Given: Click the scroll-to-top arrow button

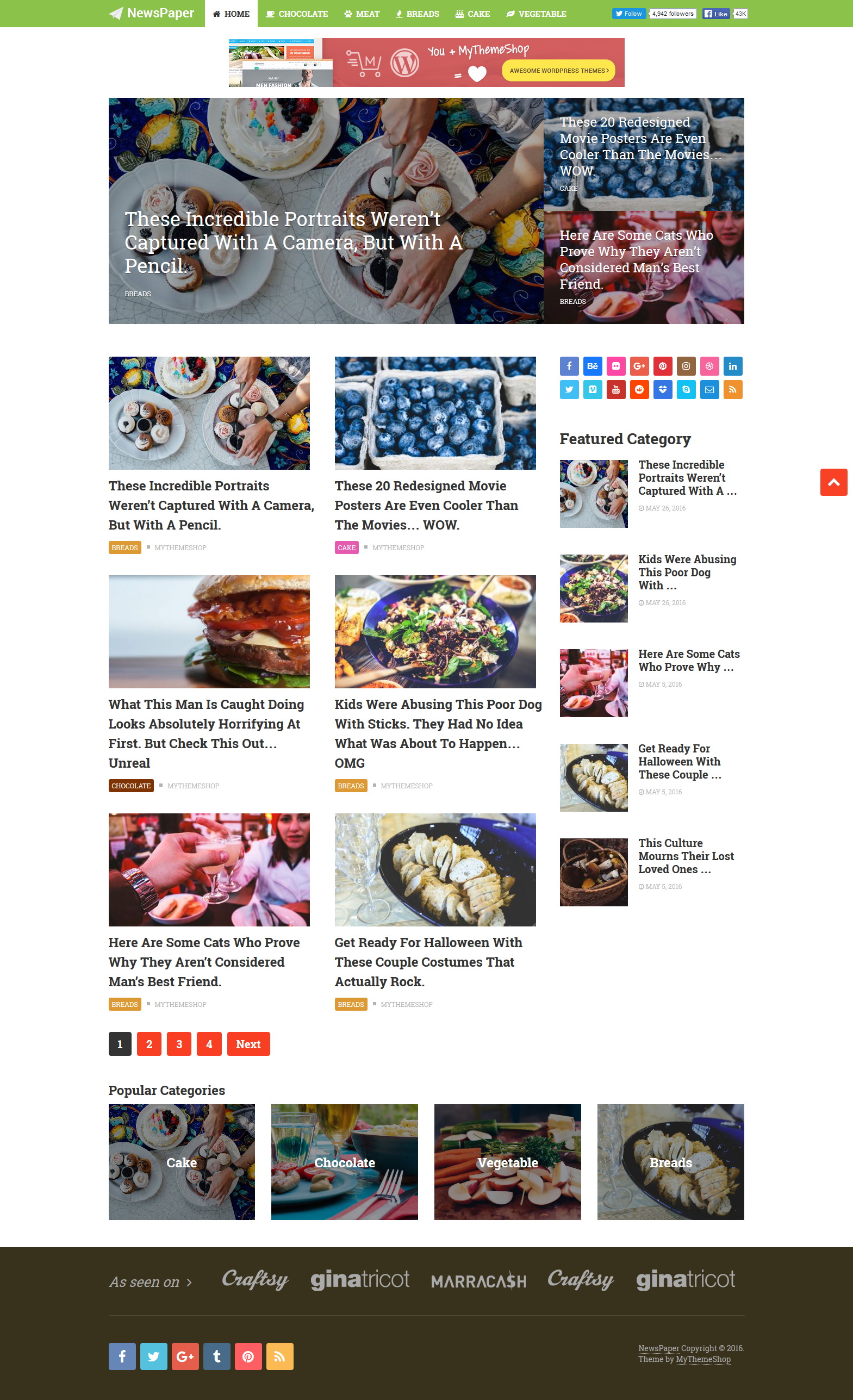Looking at the screenshot, I should coord(833,482).
